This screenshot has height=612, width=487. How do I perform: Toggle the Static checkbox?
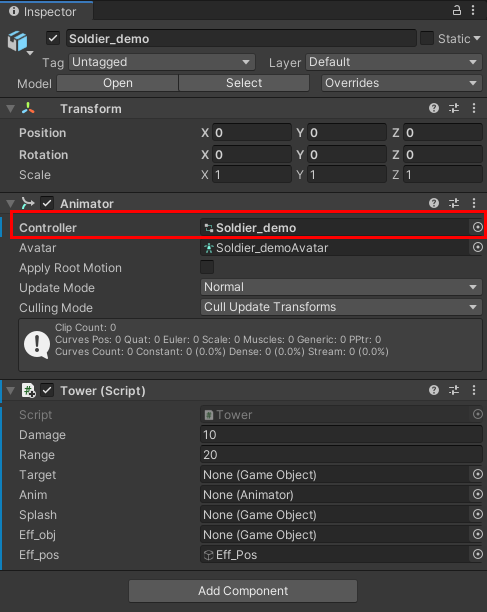[427, 38]
